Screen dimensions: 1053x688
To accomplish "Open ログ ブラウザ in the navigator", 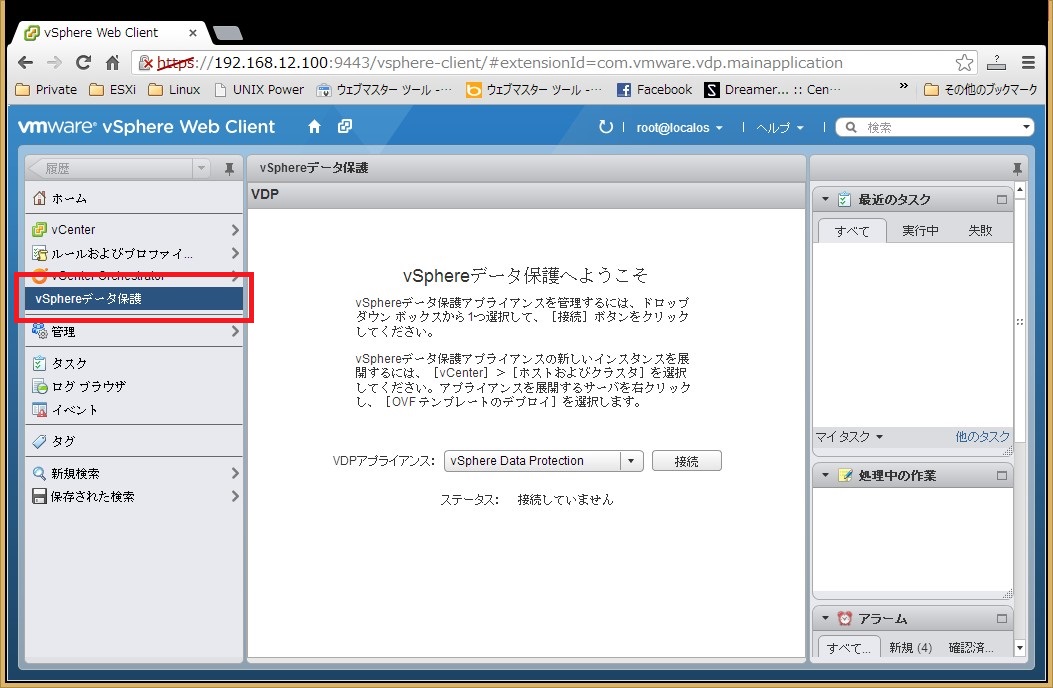I will point(134,386).
